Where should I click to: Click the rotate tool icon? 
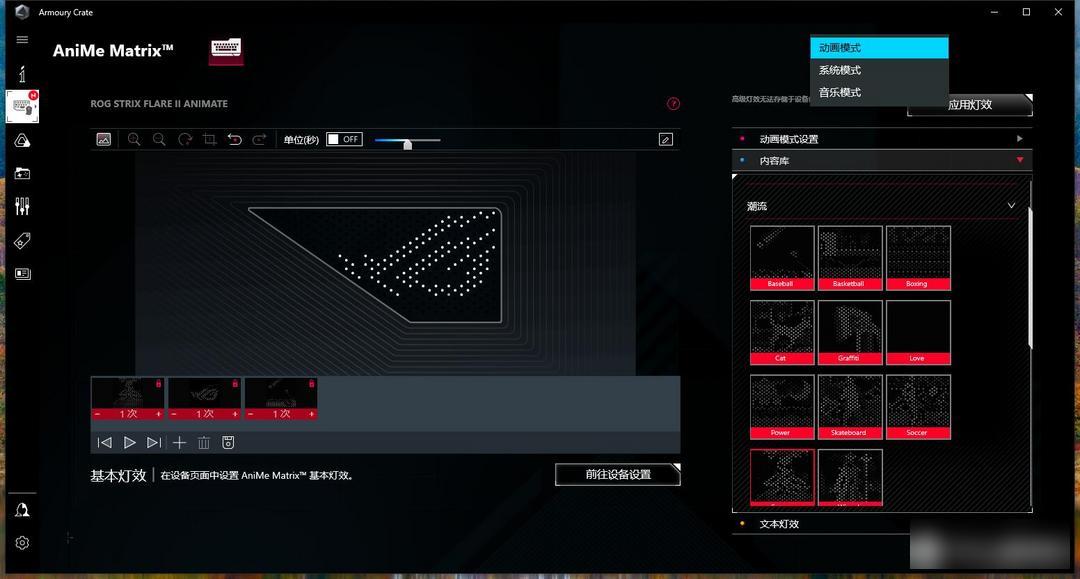[185, 139]
